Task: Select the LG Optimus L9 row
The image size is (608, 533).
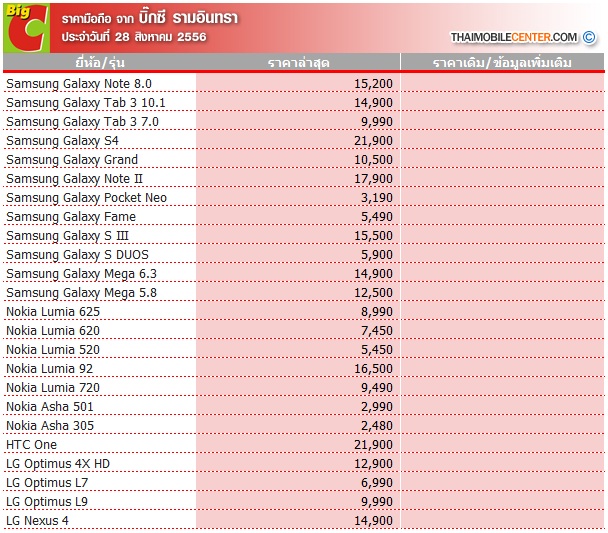Action: point(304,501)
